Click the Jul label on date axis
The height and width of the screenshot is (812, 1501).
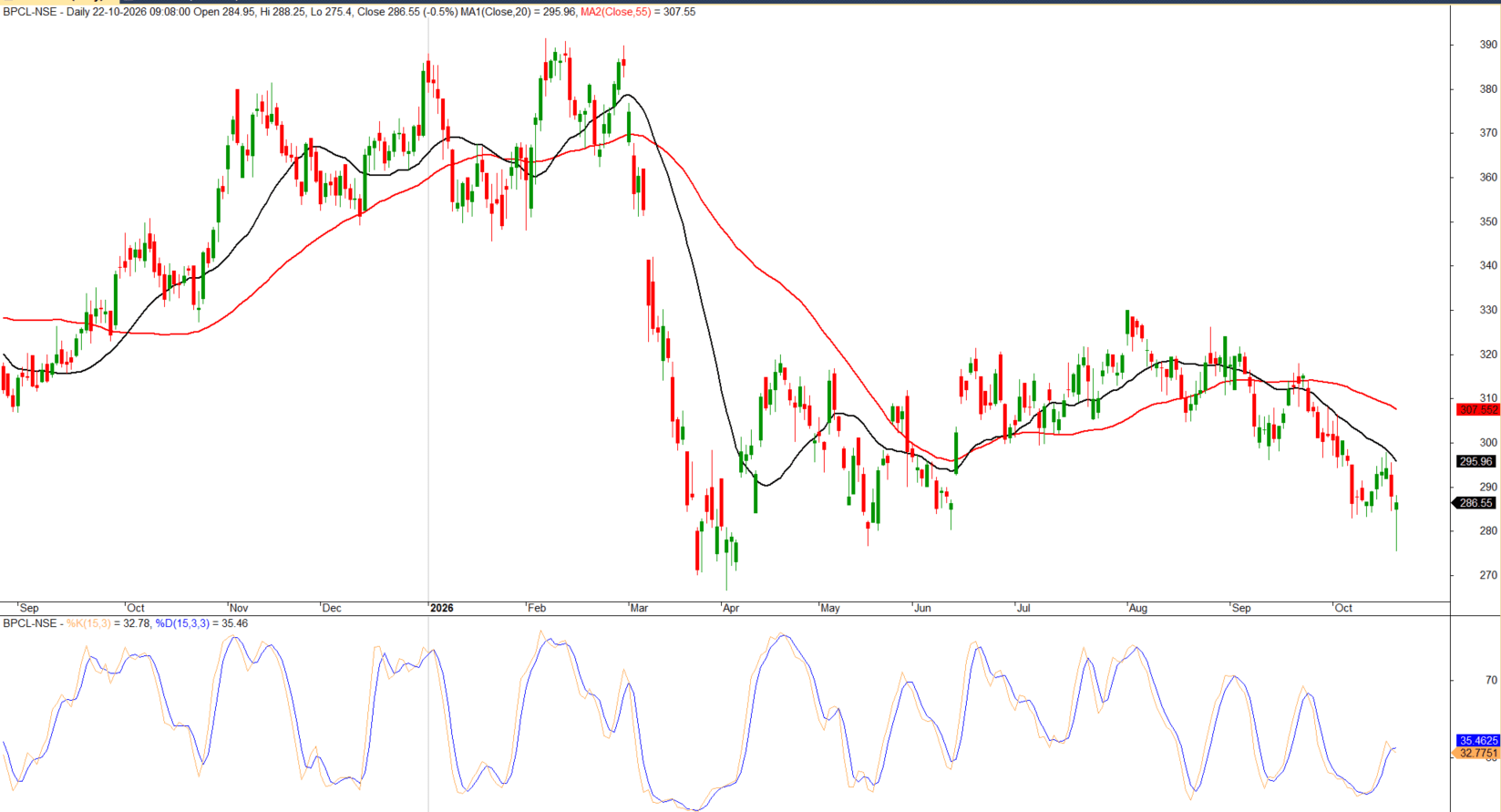click(x=1023, y=608)
